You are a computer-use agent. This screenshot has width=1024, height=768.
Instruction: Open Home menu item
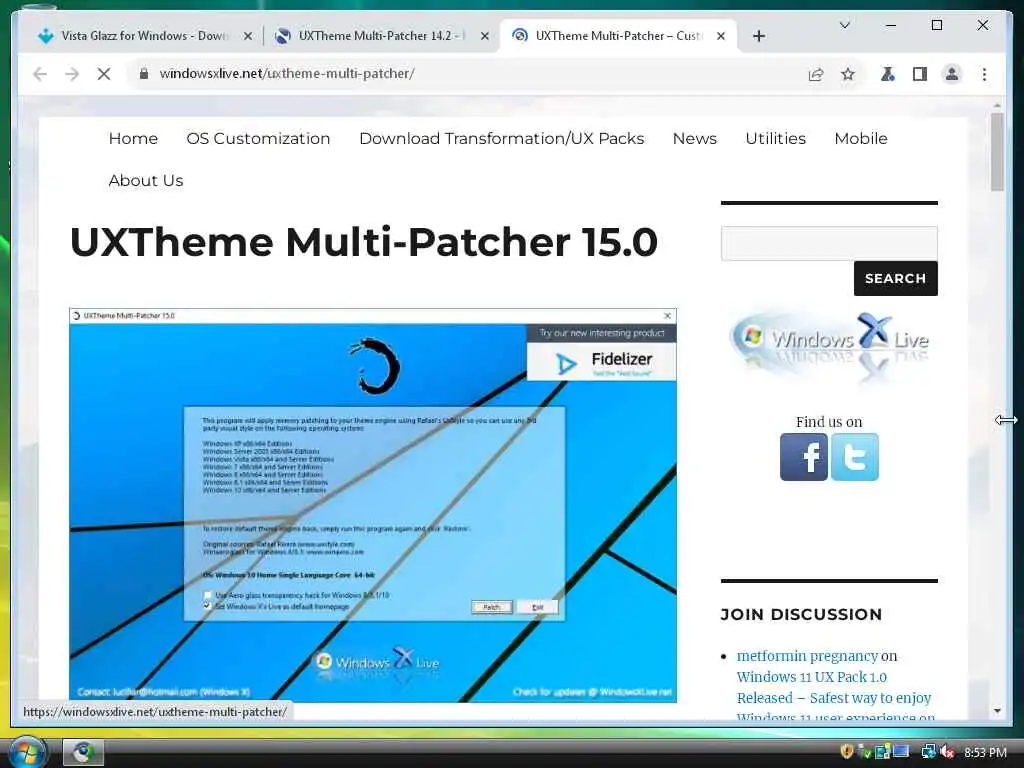(133, 138)
